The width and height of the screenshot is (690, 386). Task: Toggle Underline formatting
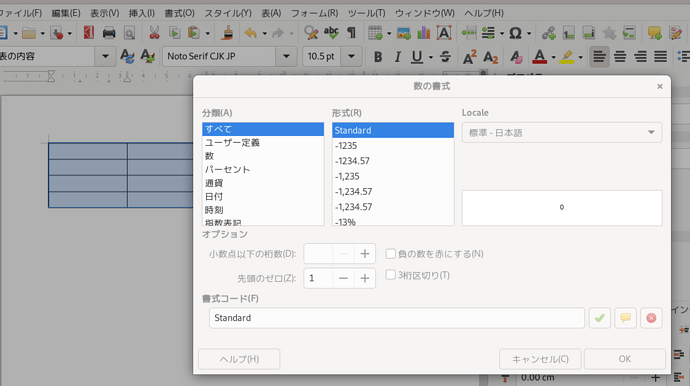tap(417, 56)
